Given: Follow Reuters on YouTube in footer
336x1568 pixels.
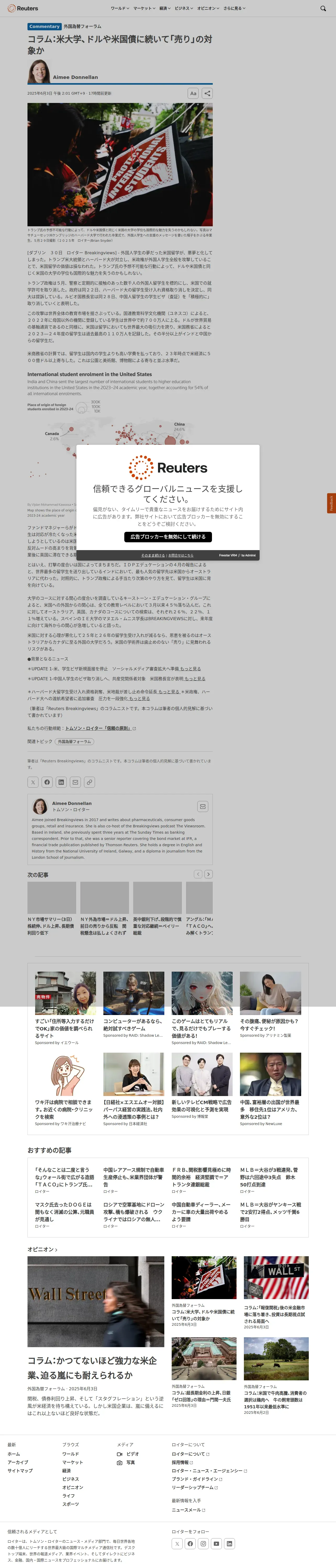Looking at the screenshot, I should point(216,1544).
